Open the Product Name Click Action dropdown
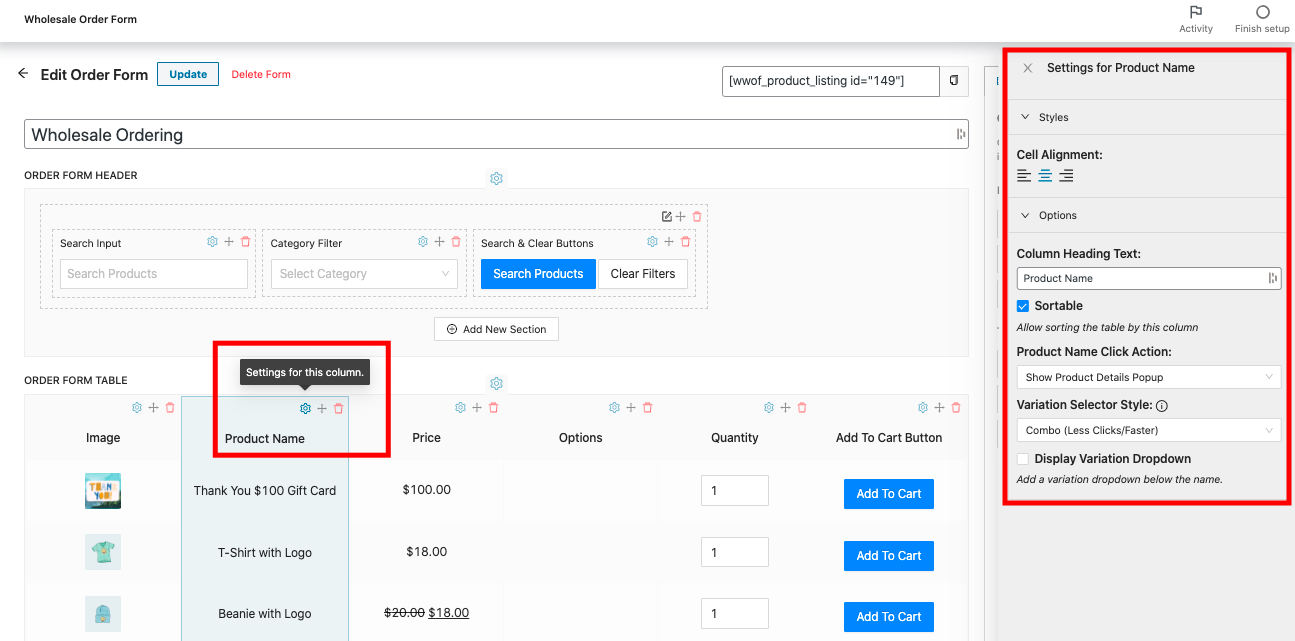This screenshot has width=1295, height=641. (x=1148, y=377)
